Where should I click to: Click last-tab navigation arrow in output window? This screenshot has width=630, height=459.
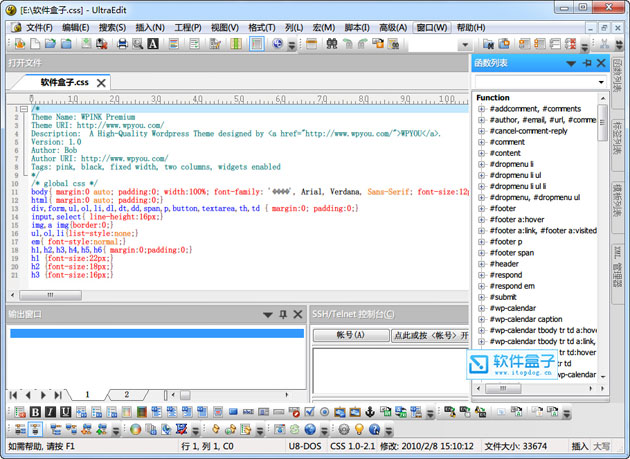point(58,395)
